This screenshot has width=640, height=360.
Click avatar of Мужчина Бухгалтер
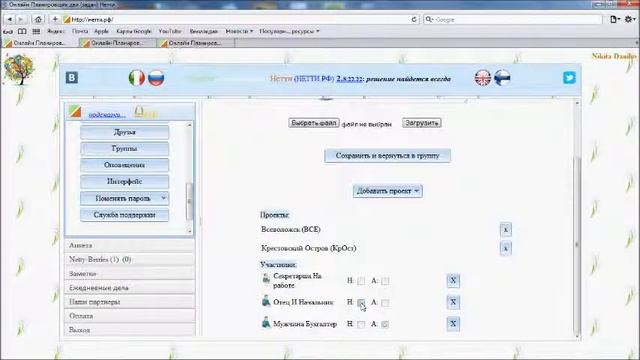[266, 323]
